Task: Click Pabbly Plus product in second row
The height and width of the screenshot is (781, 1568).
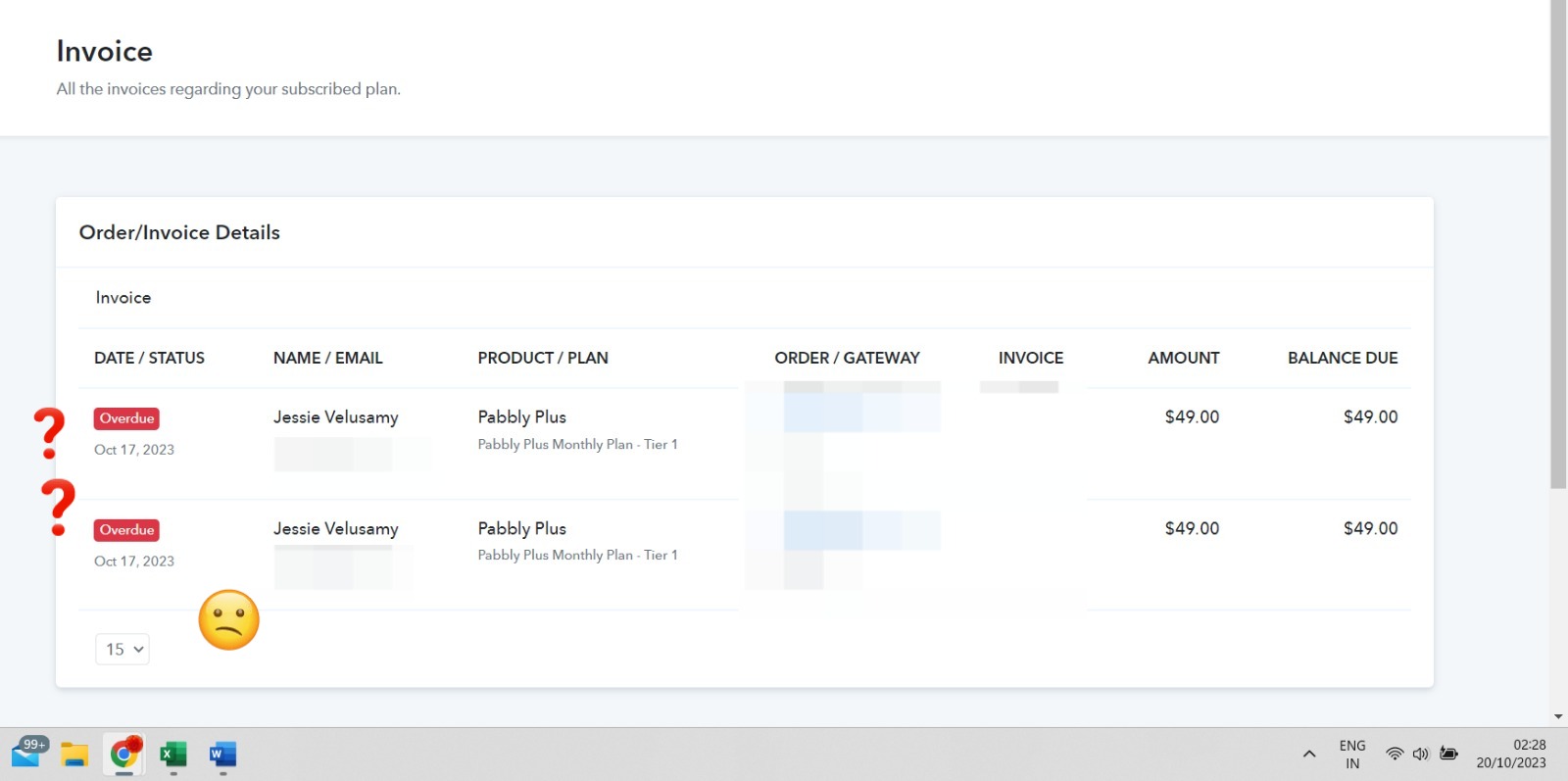Action: point(522,529)
